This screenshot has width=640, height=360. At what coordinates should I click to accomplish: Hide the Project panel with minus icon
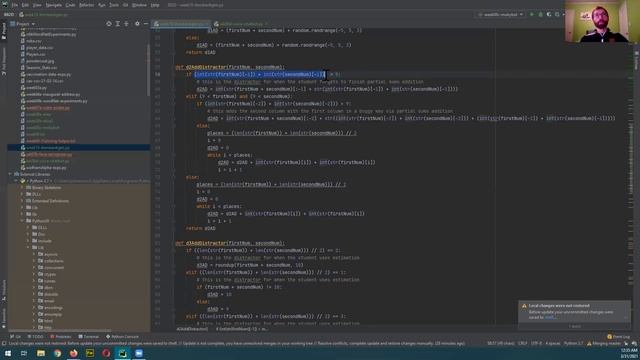tap(146, 24)
